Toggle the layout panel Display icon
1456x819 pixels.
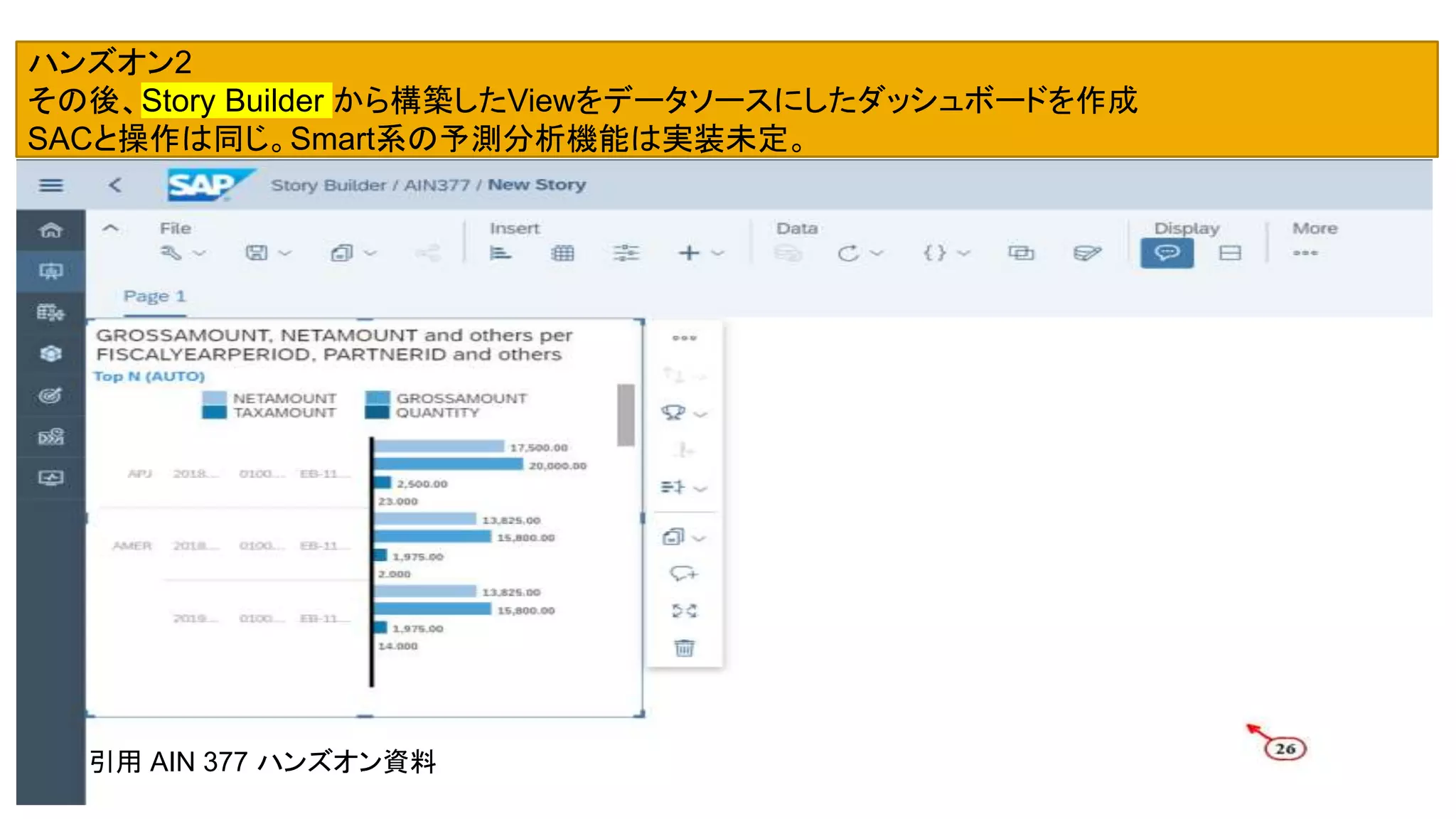pos(1230,253)
